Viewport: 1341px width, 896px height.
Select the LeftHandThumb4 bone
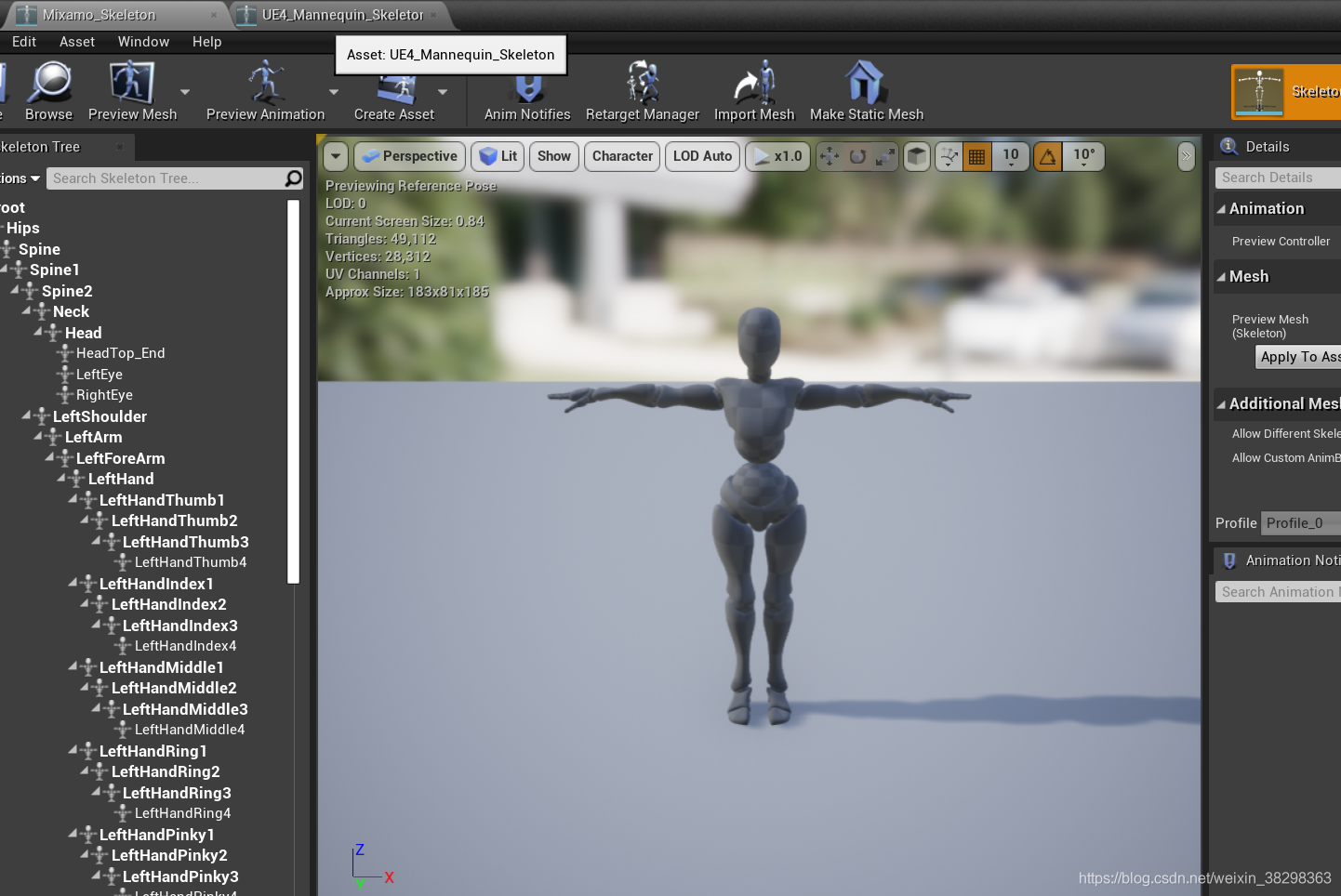click(x=191, y=562)
